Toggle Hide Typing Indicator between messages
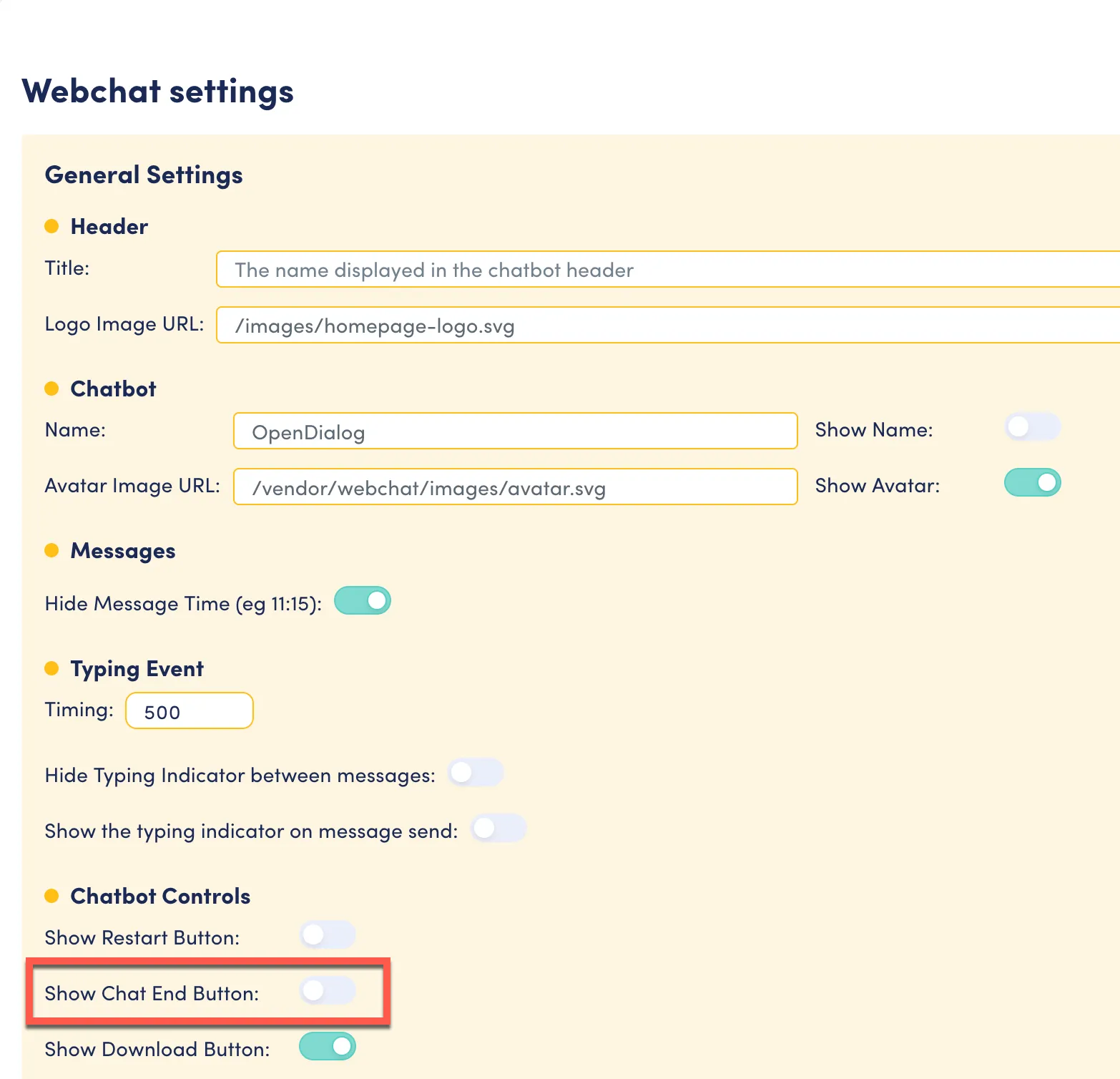Screen dimensions: 1120x1079 coord(476,773)
